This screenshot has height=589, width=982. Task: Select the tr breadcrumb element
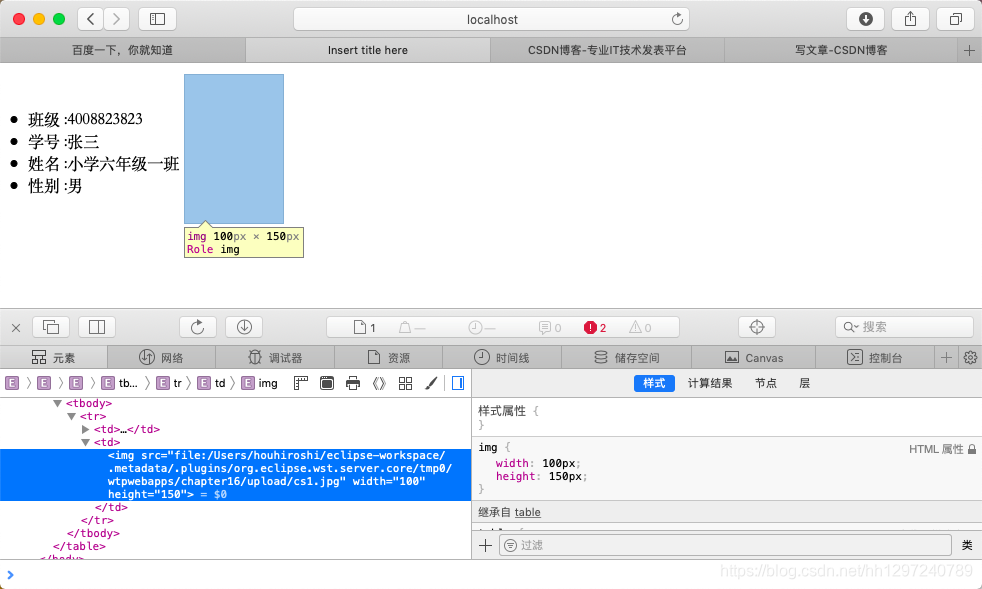point(169,383)
